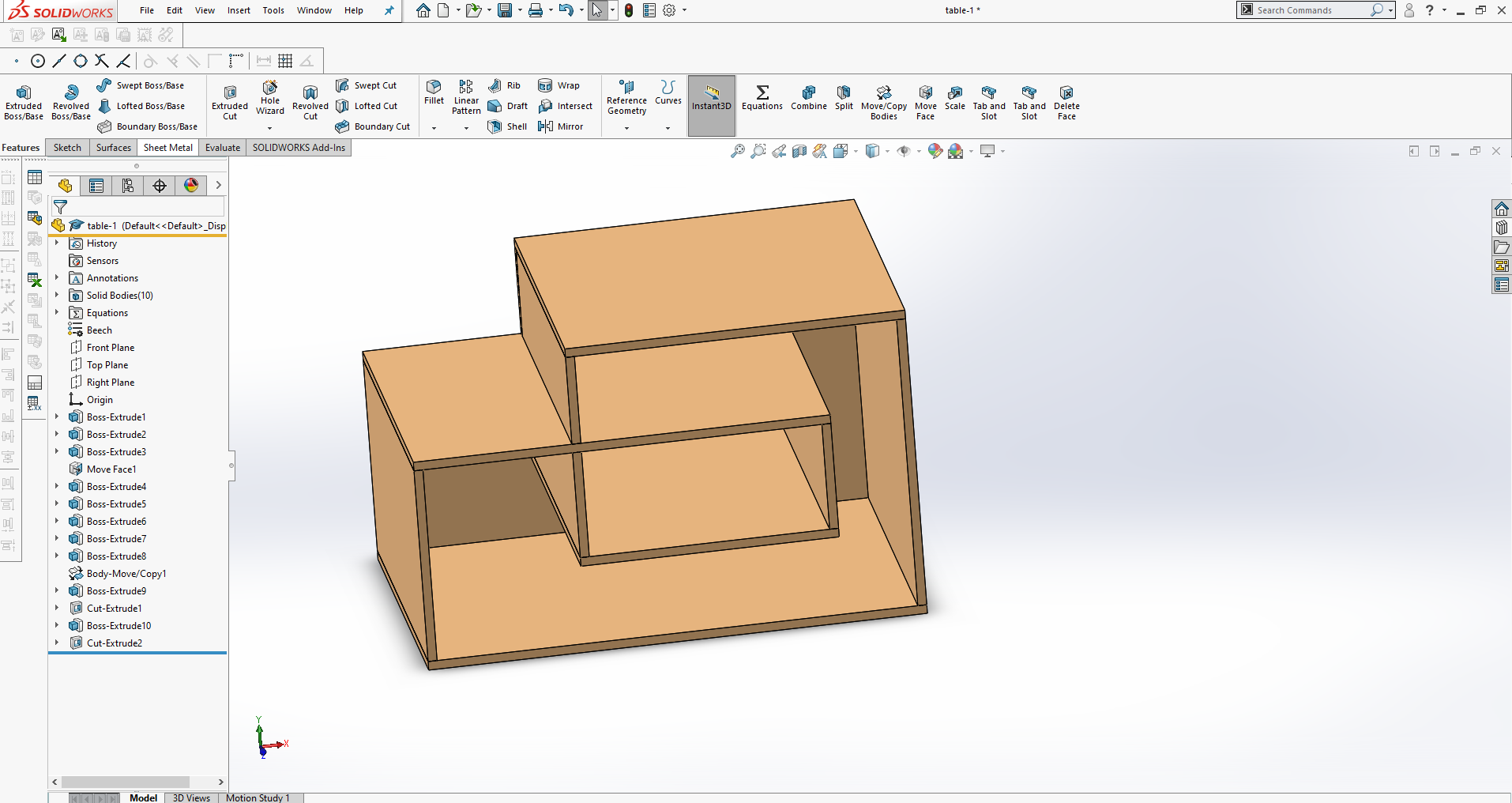Choose the Rib tool
Image resolution: width=1512 pixels, height=803 pixels.
coord(504,85)
